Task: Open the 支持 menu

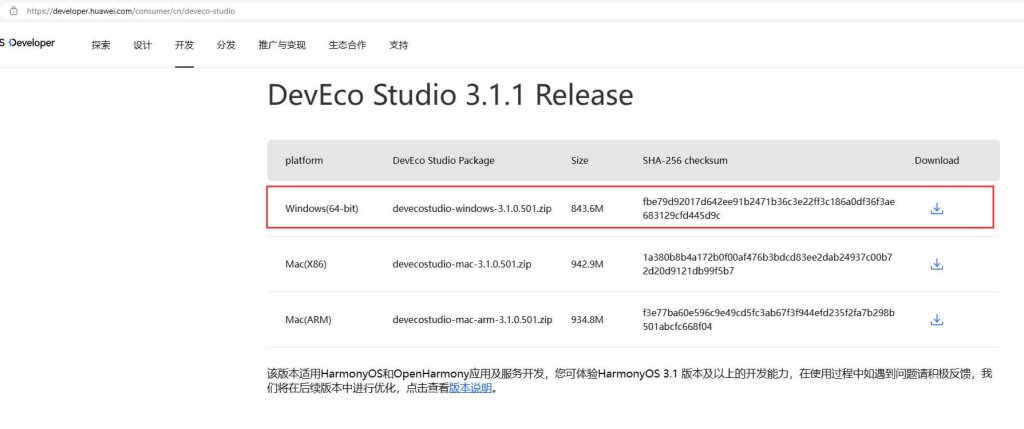Action: click(x=398, y=45)
